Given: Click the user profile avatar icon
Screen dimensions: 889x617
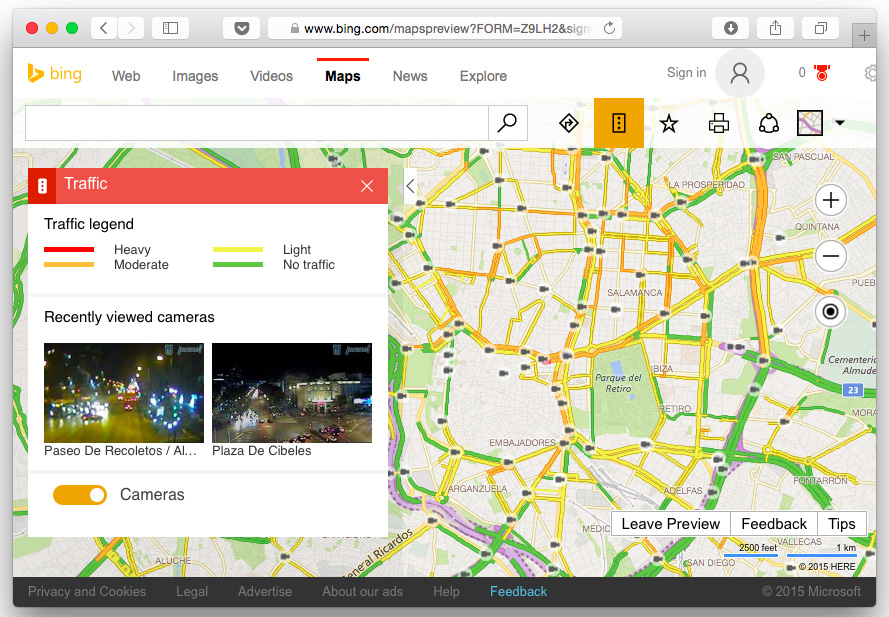Looking at the screenshot, I should 739,73.
